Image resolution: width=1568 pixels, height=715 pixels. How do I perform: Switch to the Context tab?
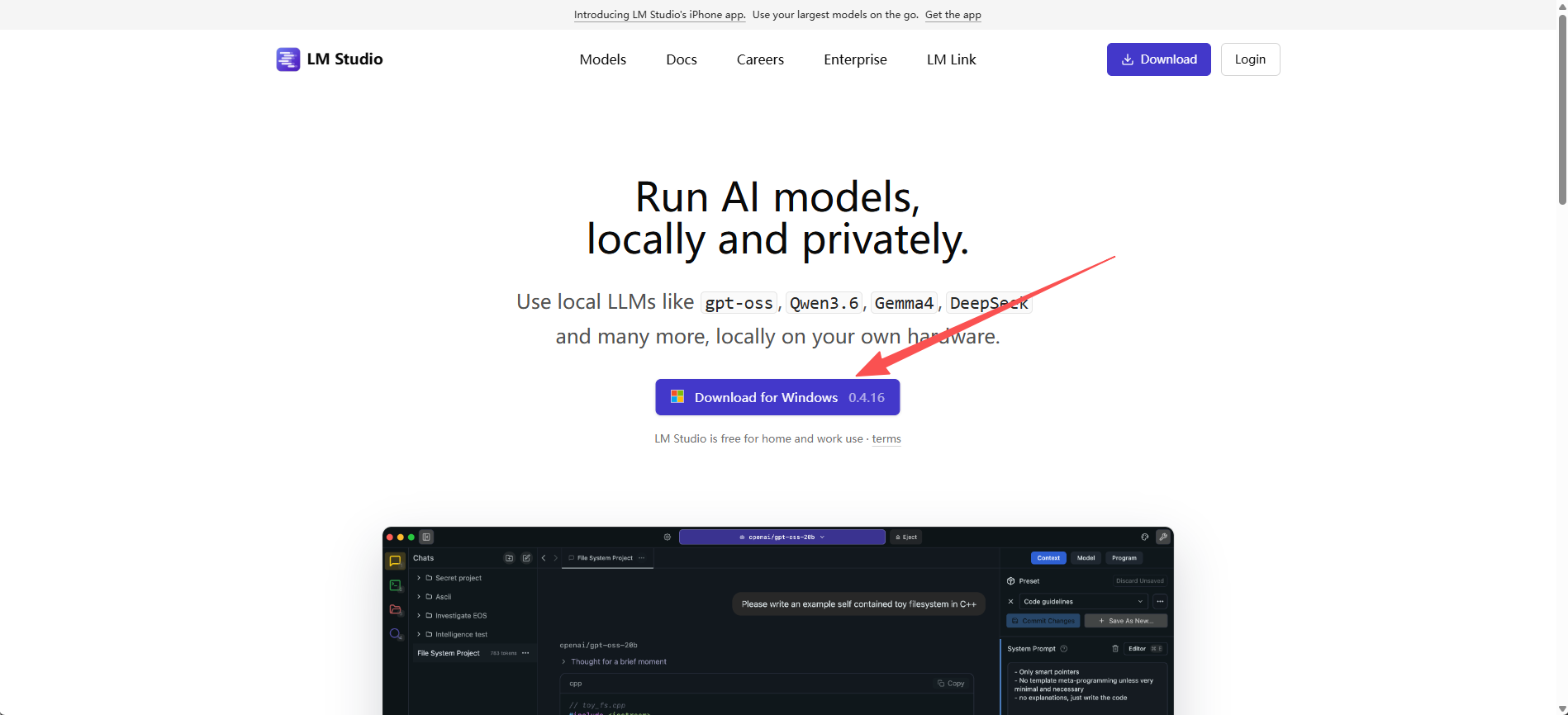pyautogui.click(x=1048, y=558)
